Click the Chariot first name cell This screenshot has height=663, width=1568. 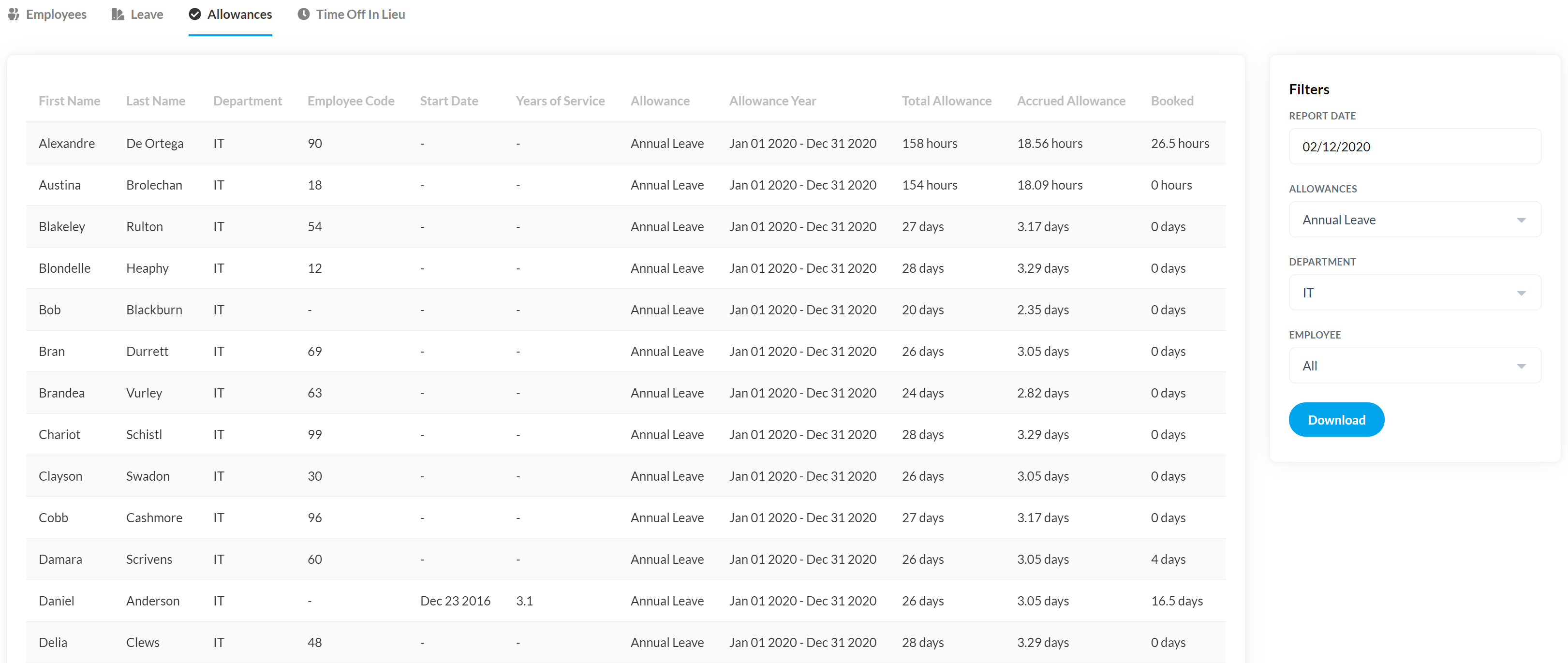point(59,435)
